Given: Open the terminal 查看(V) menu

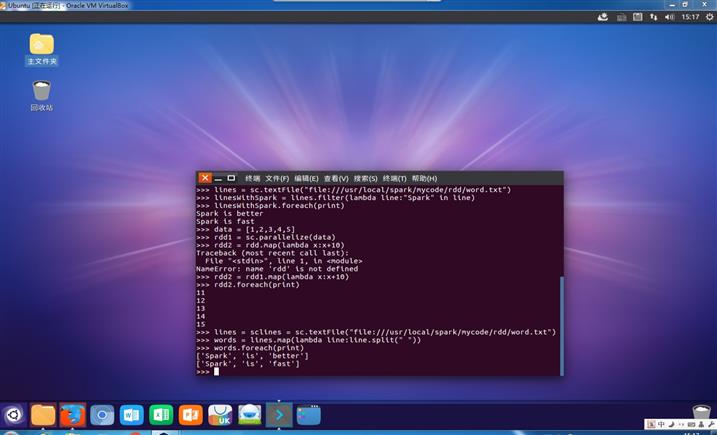Looking at the screenshot, I should click(x=336, y=178).
